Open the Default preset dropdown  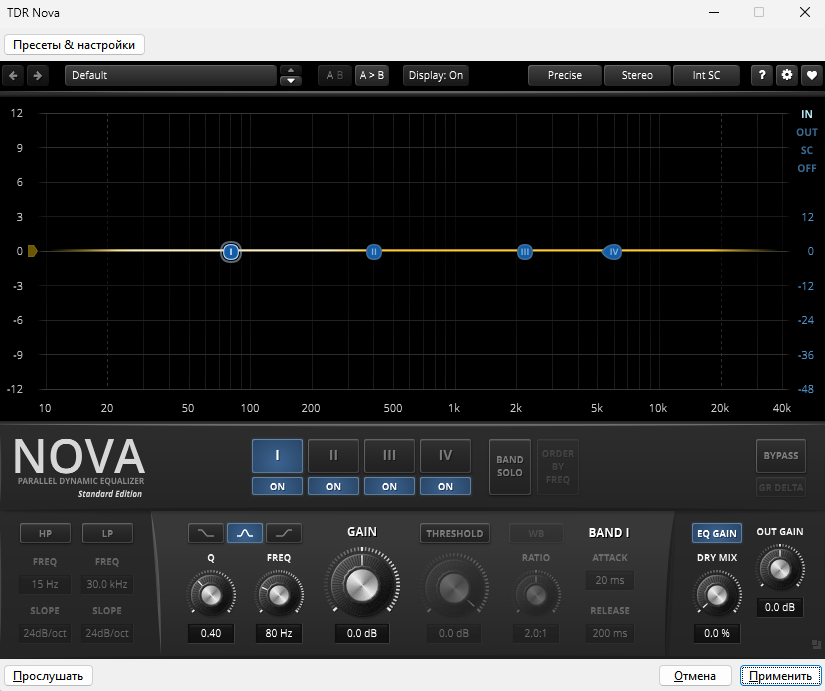coord(170,75)
